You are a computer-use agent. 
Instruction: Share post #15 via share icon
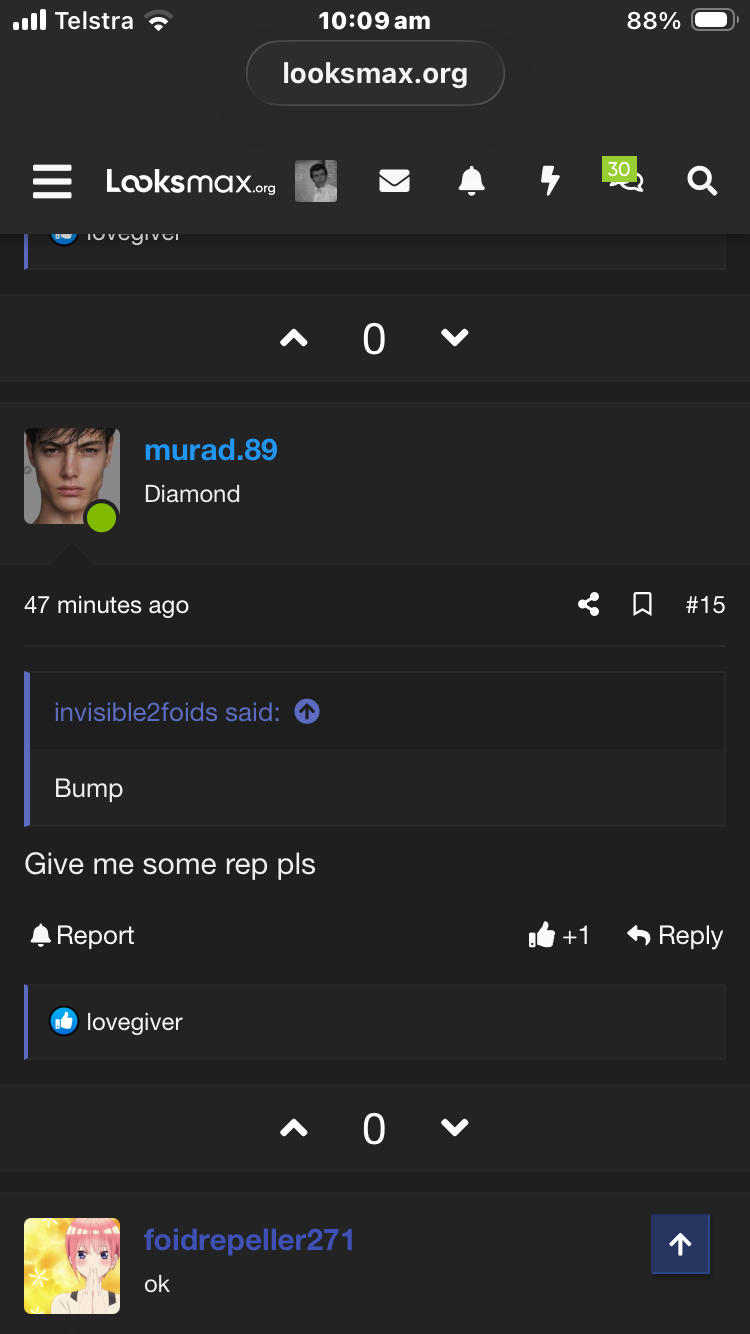tap(589, 604)
